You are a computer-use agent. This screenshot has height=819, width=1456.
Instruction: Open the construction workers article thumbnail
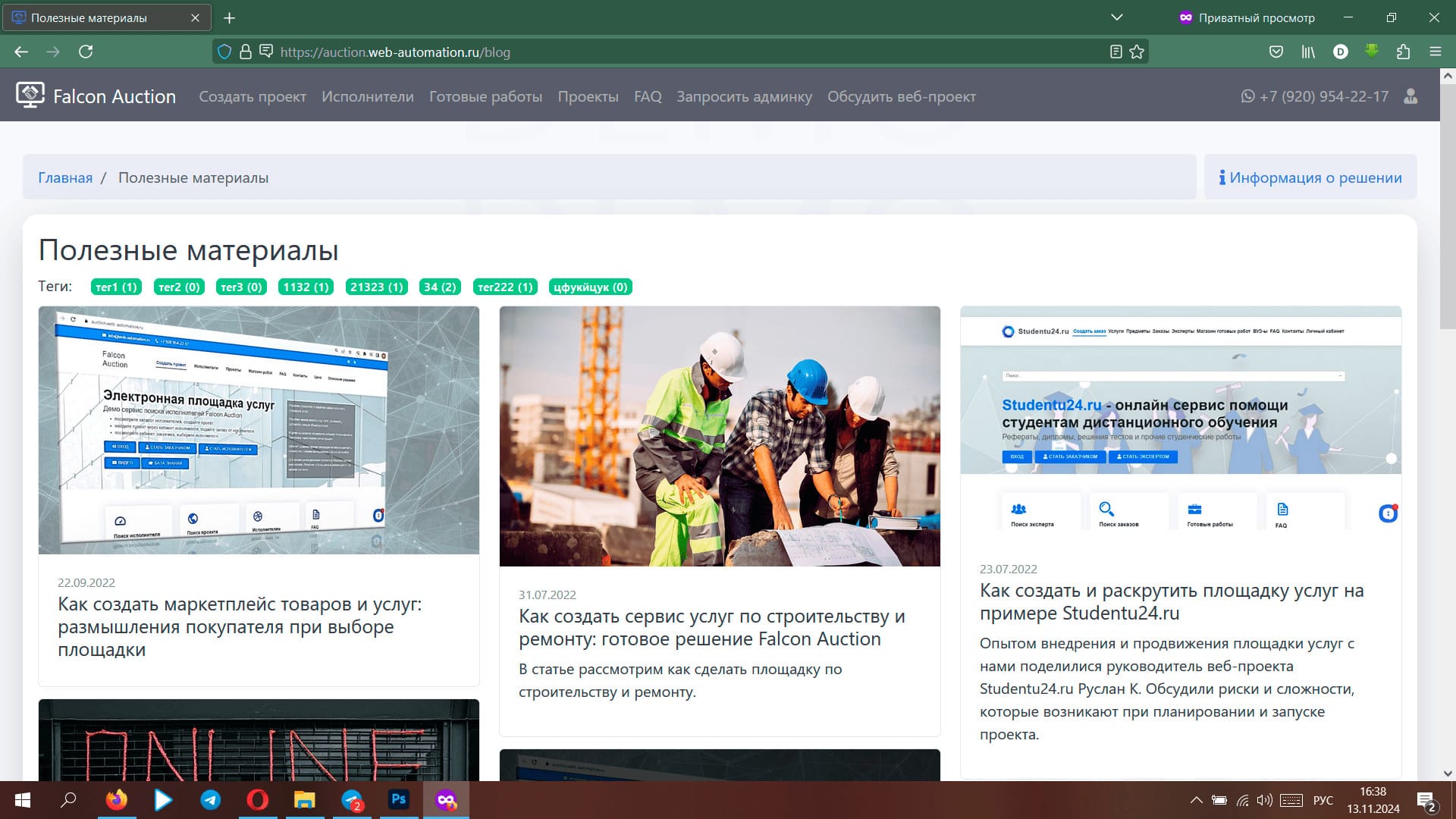pyautogui.click(x=720, y=436)
